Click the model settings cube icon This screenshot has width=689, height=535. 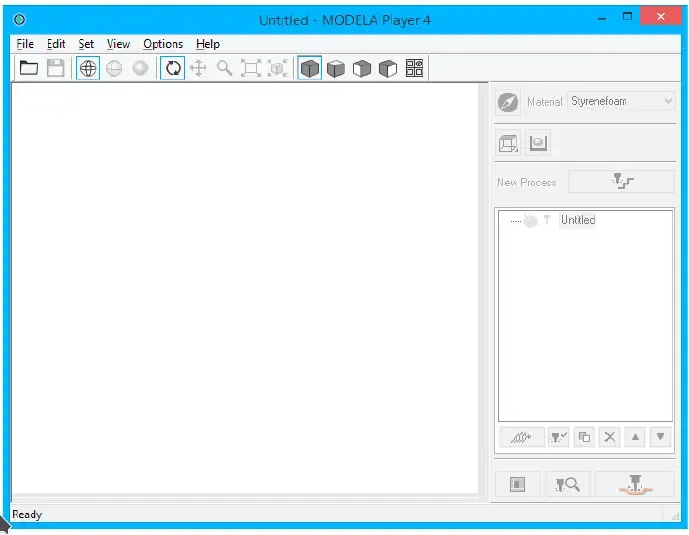click(x=508, y=143)
